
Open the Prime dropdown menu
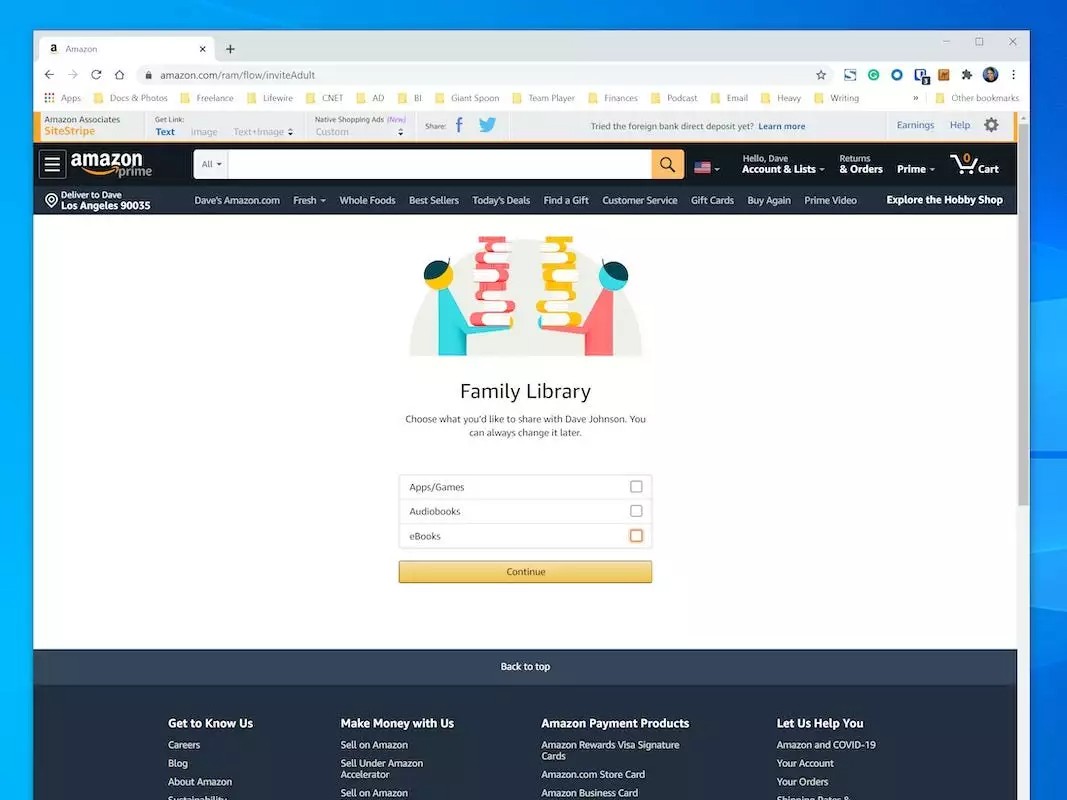915,168
